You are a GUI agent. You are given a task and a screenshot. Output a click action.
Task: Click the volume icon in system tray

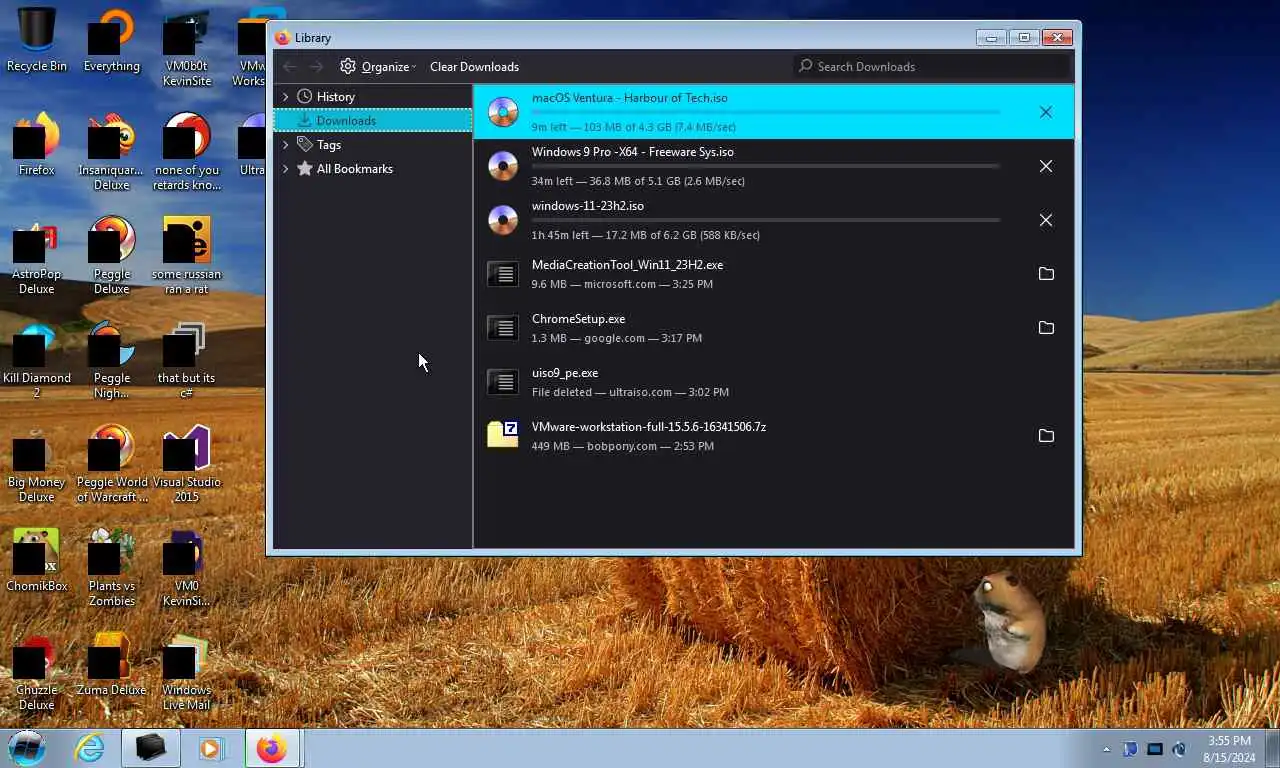[1179, 749]
